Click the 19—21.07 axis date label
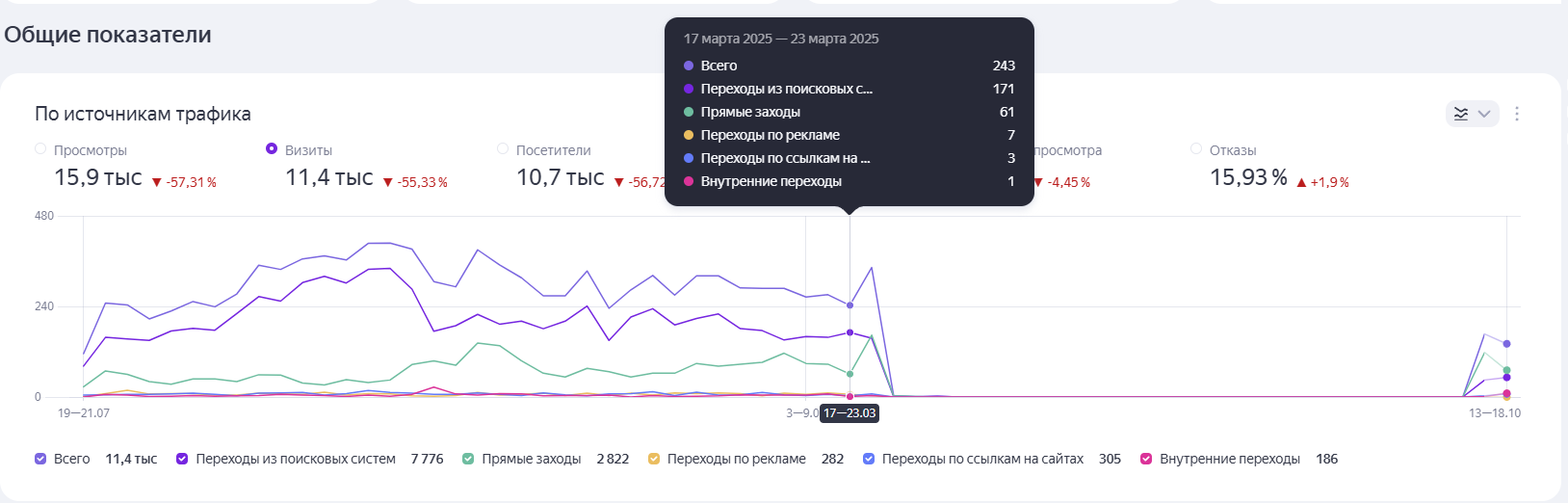 (84, 413)
